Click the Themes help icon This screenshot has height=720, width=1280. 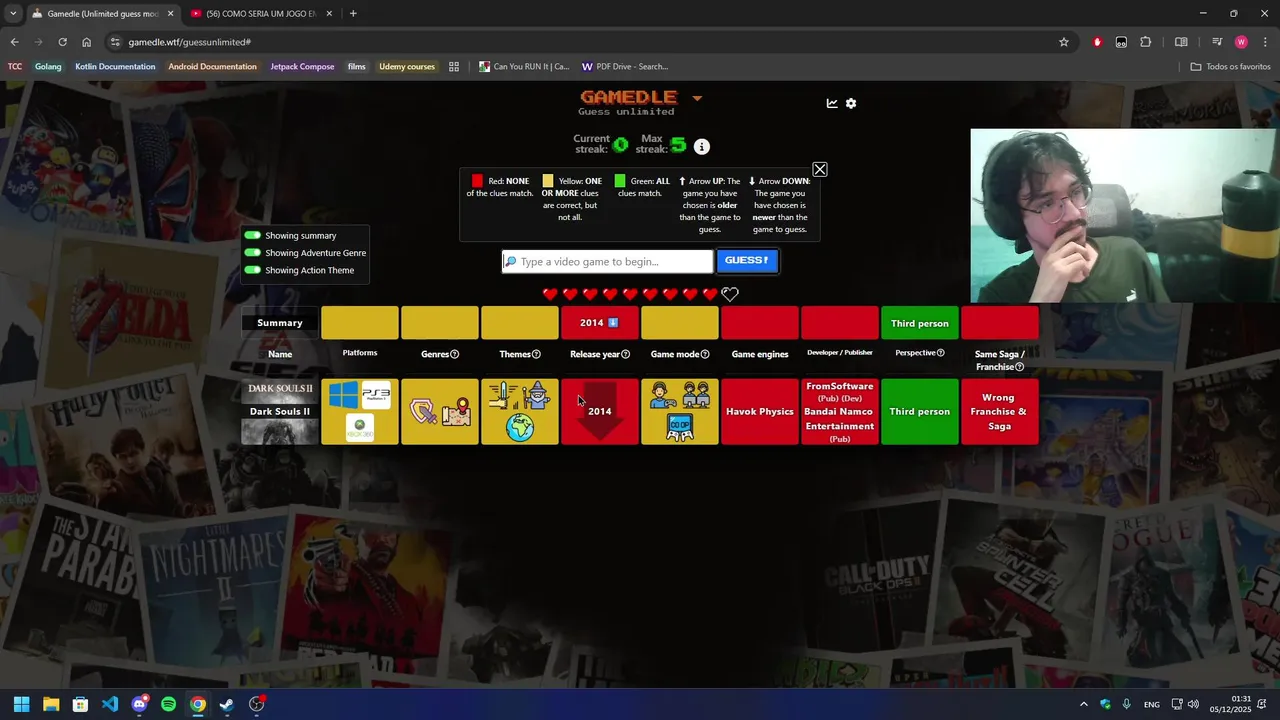pos(536,354)
